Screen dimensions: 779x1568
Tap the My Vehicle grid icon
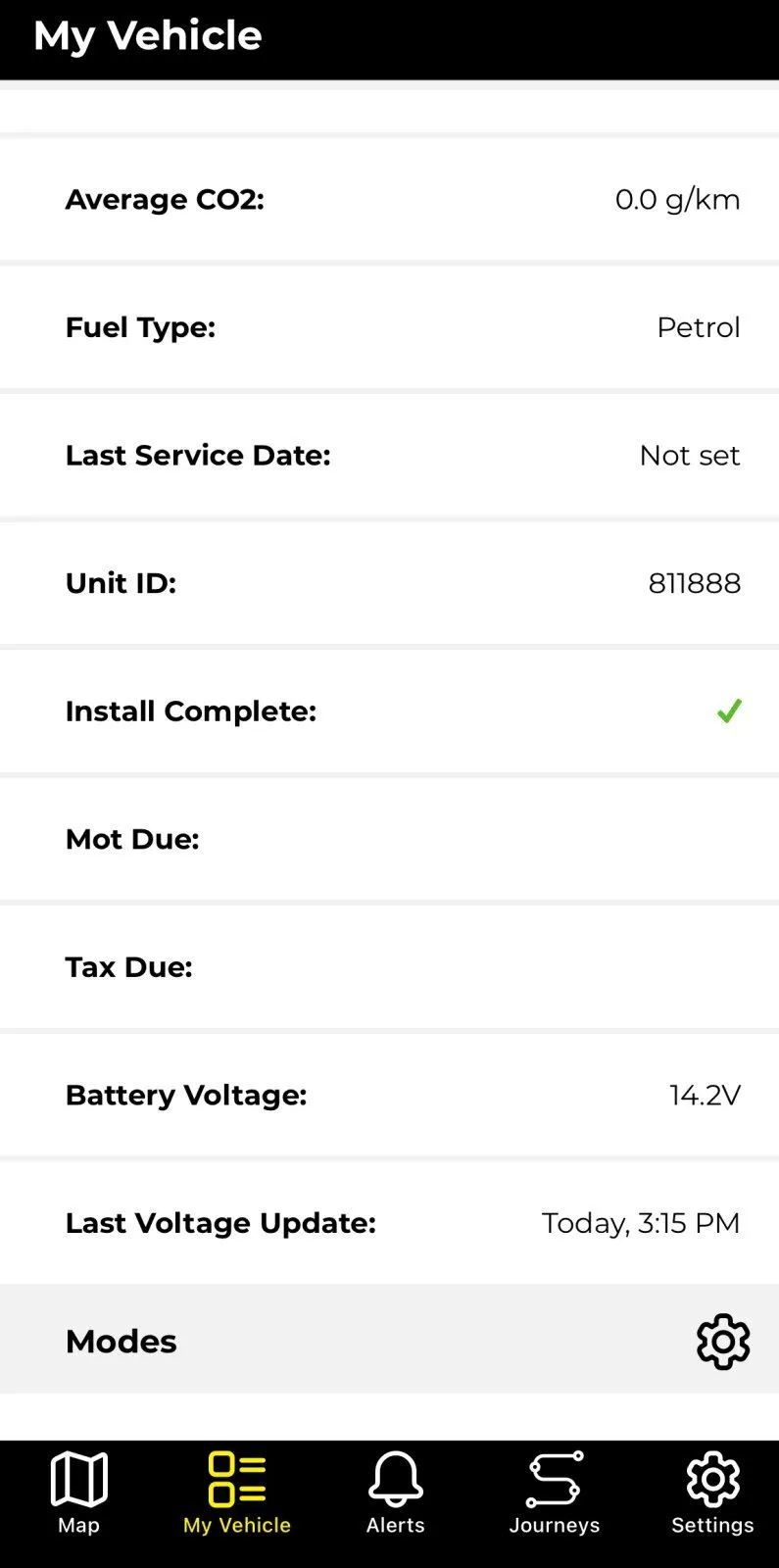click(x=237, y=1479)
